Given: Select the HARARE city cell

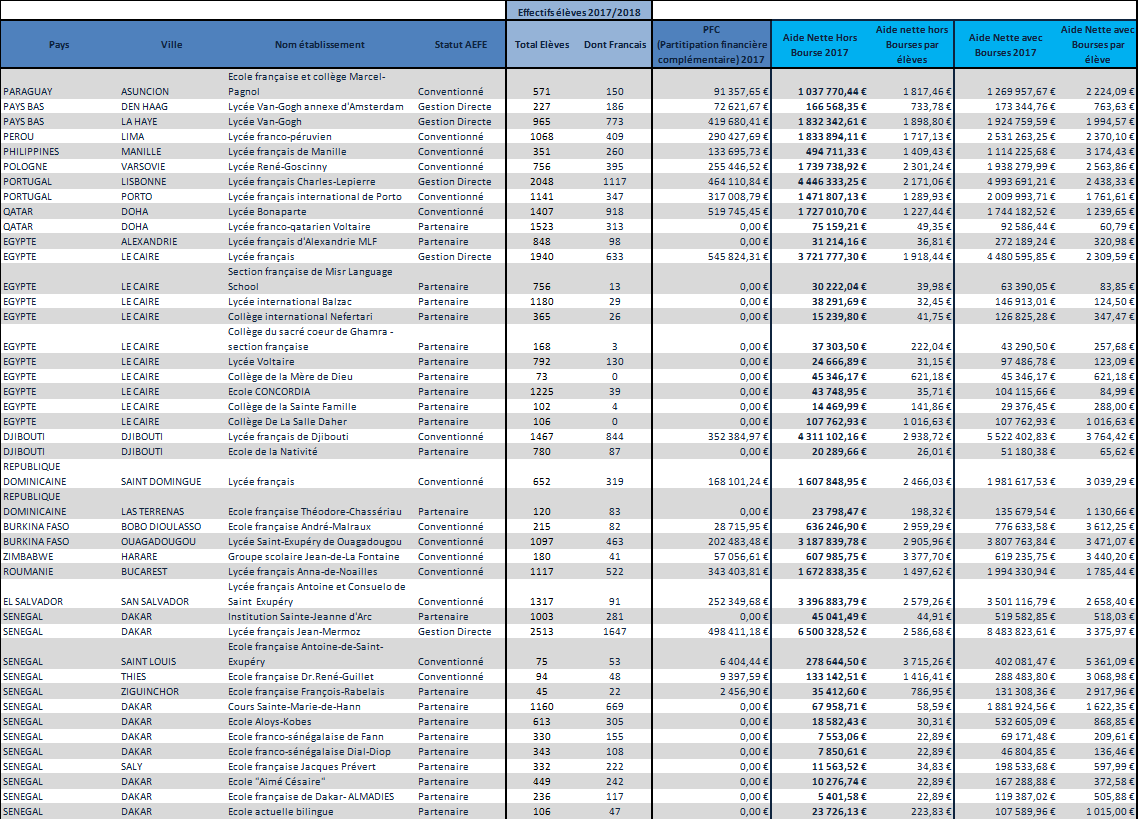Looking at the screenshot, I should tap(139, 556).
